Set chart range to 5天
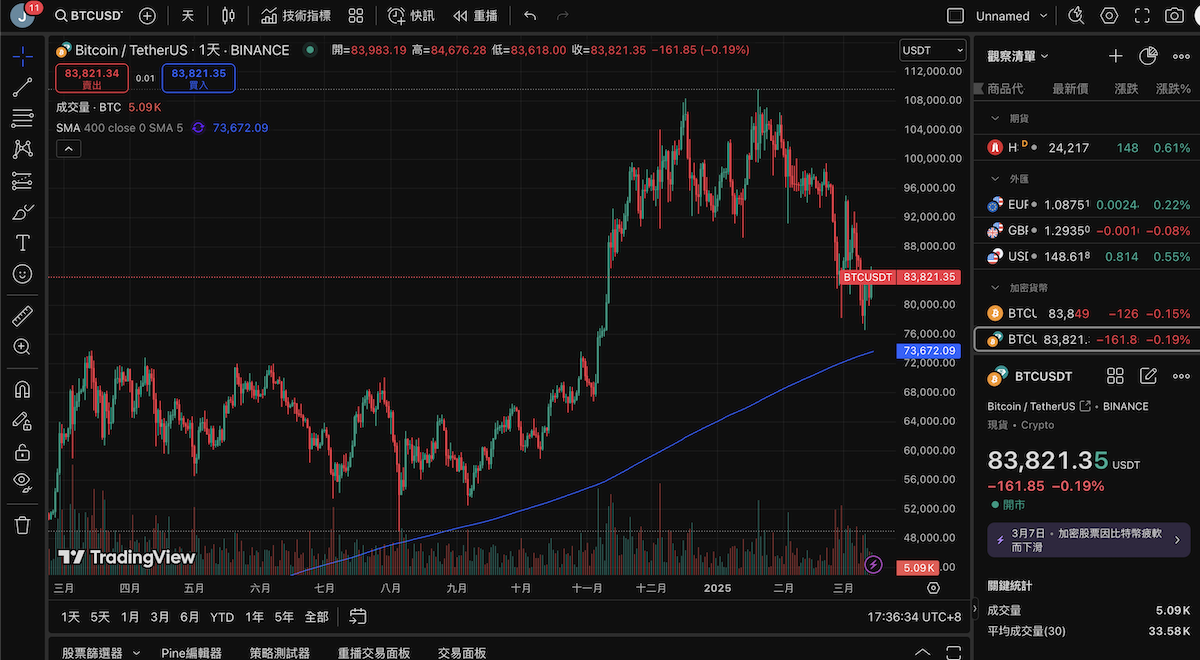The width and height of the screenshot is (1200, 660). 100,617
